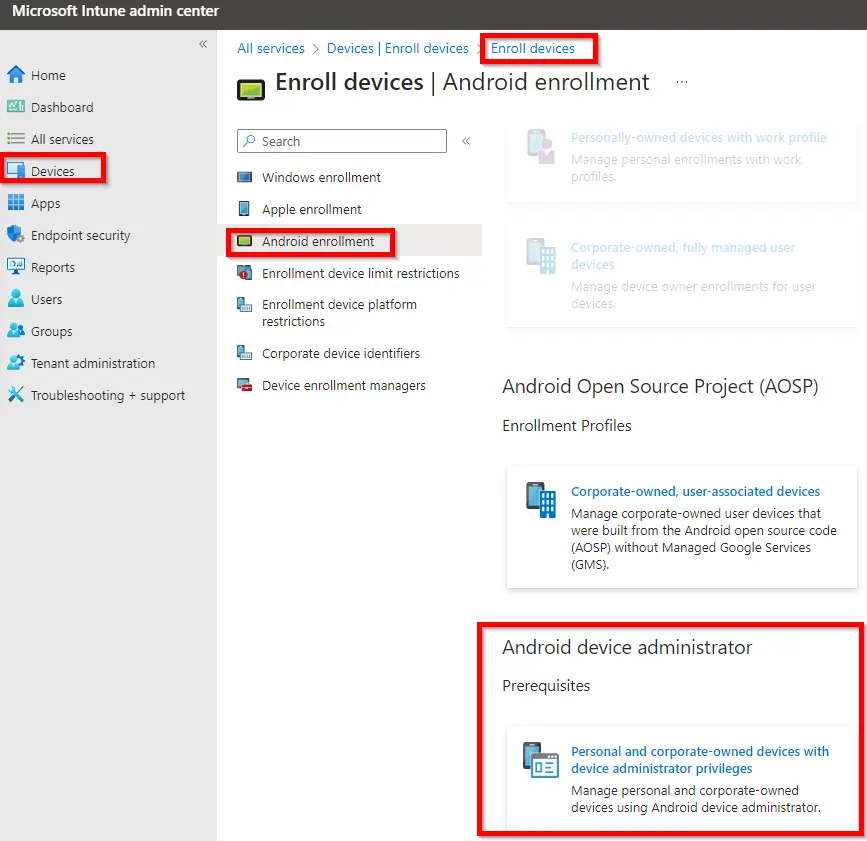Select Endpoint security in the sidebar
The image size is (867, 841).
pos(81,236)
